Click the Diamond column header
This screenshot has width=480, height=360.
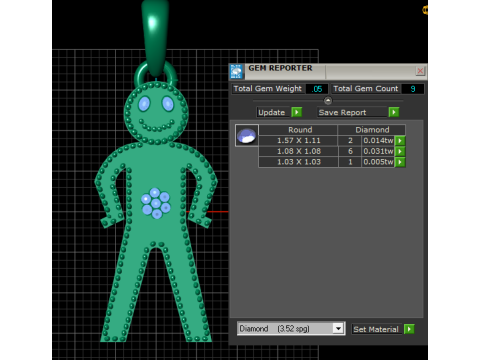point(372,130)
